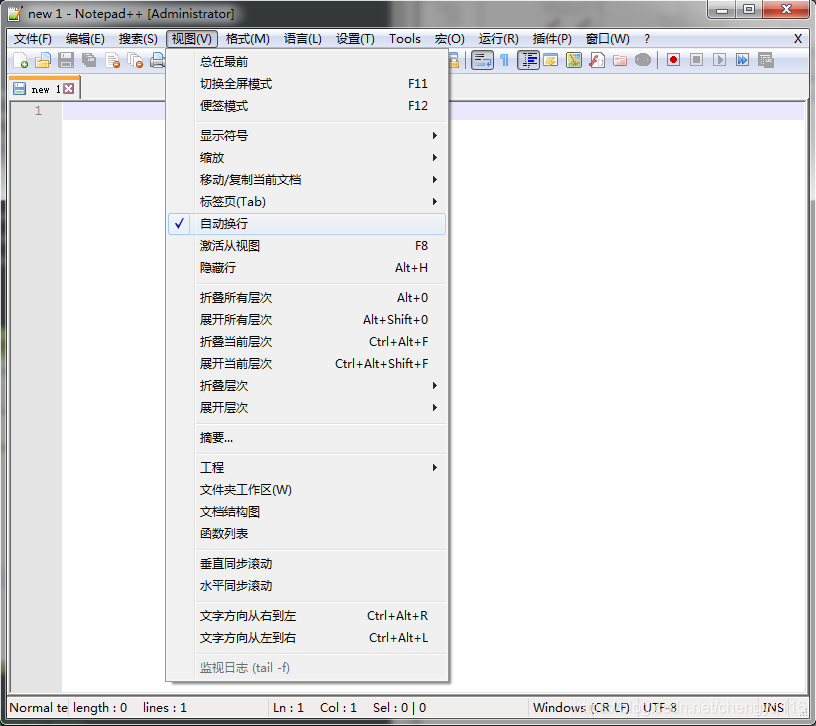
Task: Click the Open file toolbar icon
Action: 43,60
